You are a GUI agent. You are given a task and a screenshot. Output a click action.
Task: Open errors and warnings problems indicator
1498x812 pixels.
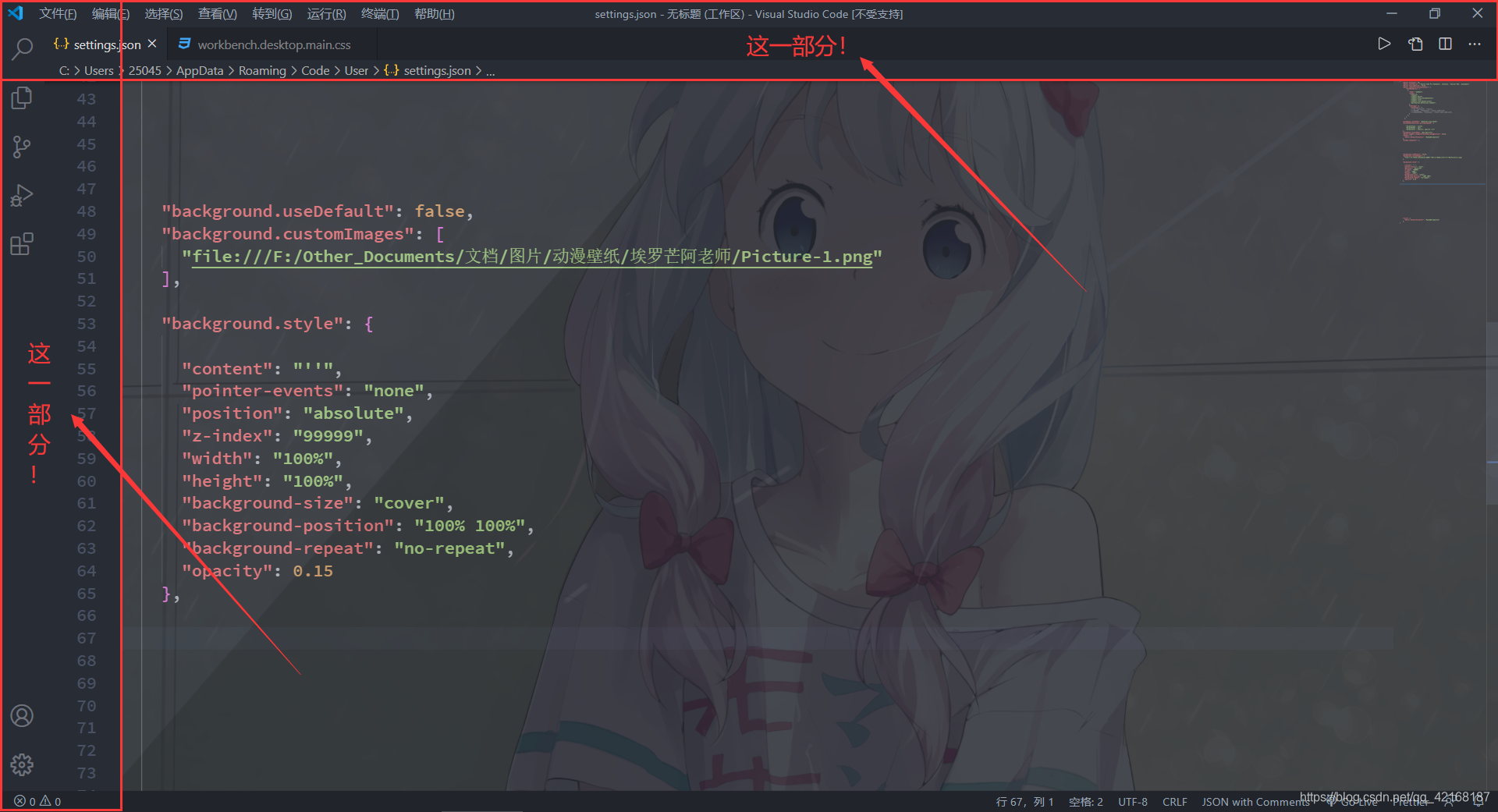click(x=37, y=801)
